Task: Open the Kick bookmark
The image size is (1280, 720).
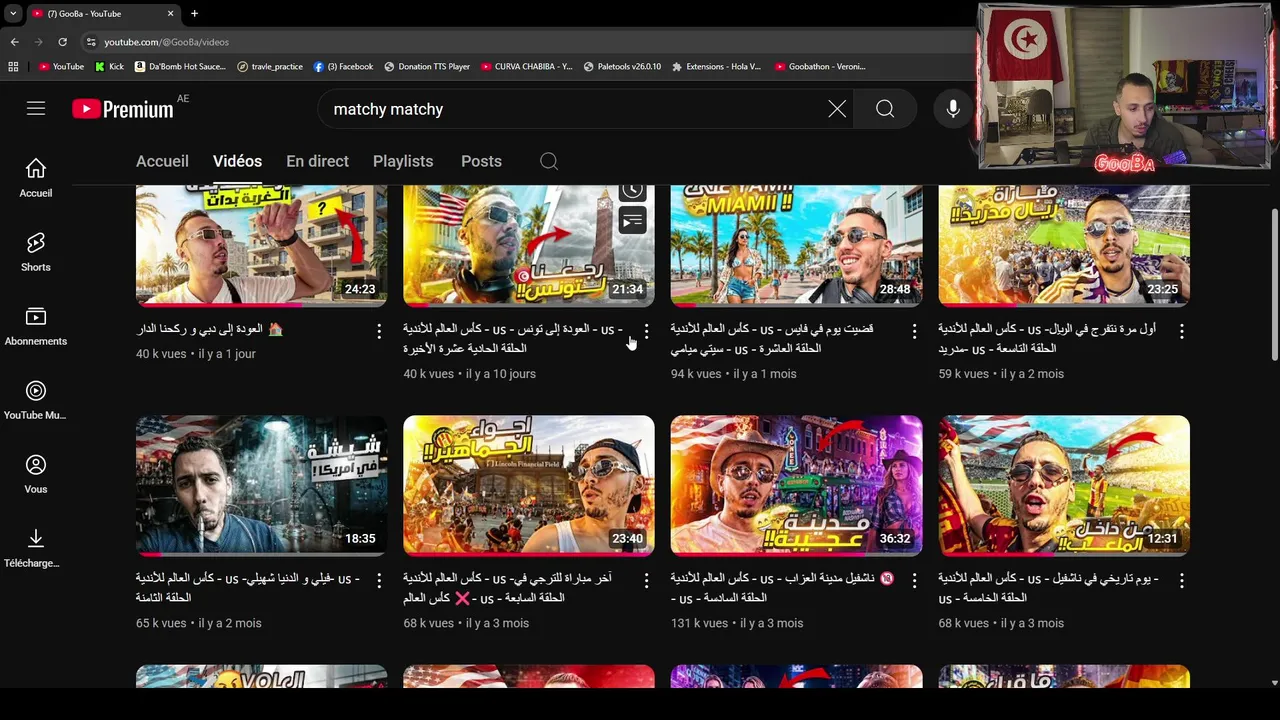Action: [110, 67]
